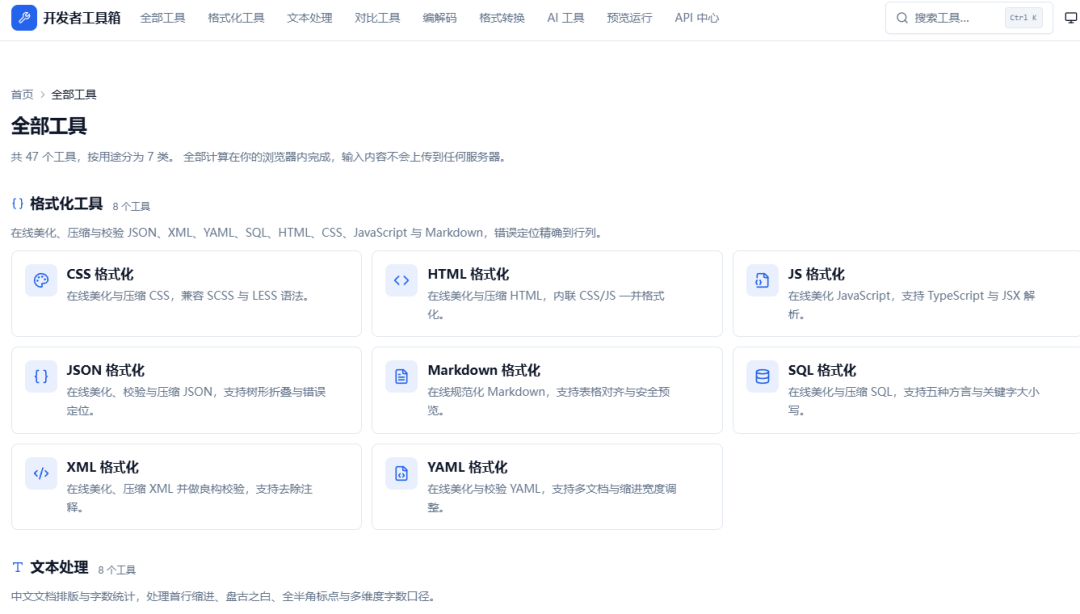
Task: Focus the 搜索工具 search field
Action: pyautogui.click(x=969, y=18)
